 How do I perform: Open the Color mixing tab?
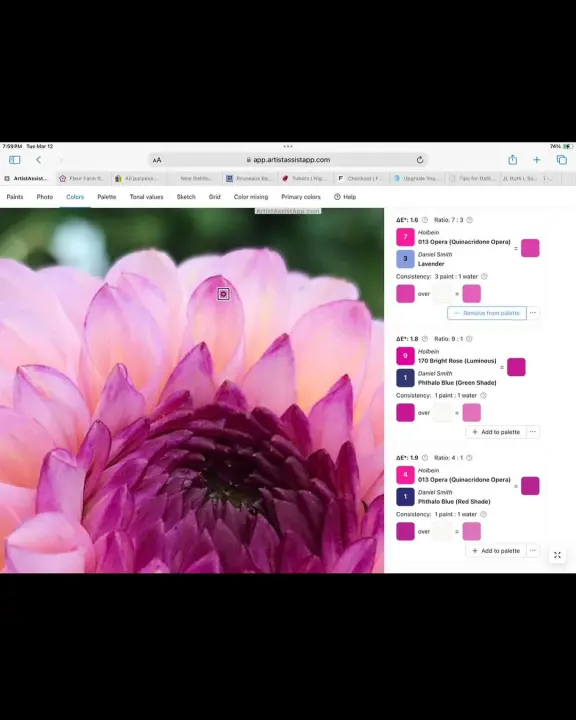tap(251, 197)
